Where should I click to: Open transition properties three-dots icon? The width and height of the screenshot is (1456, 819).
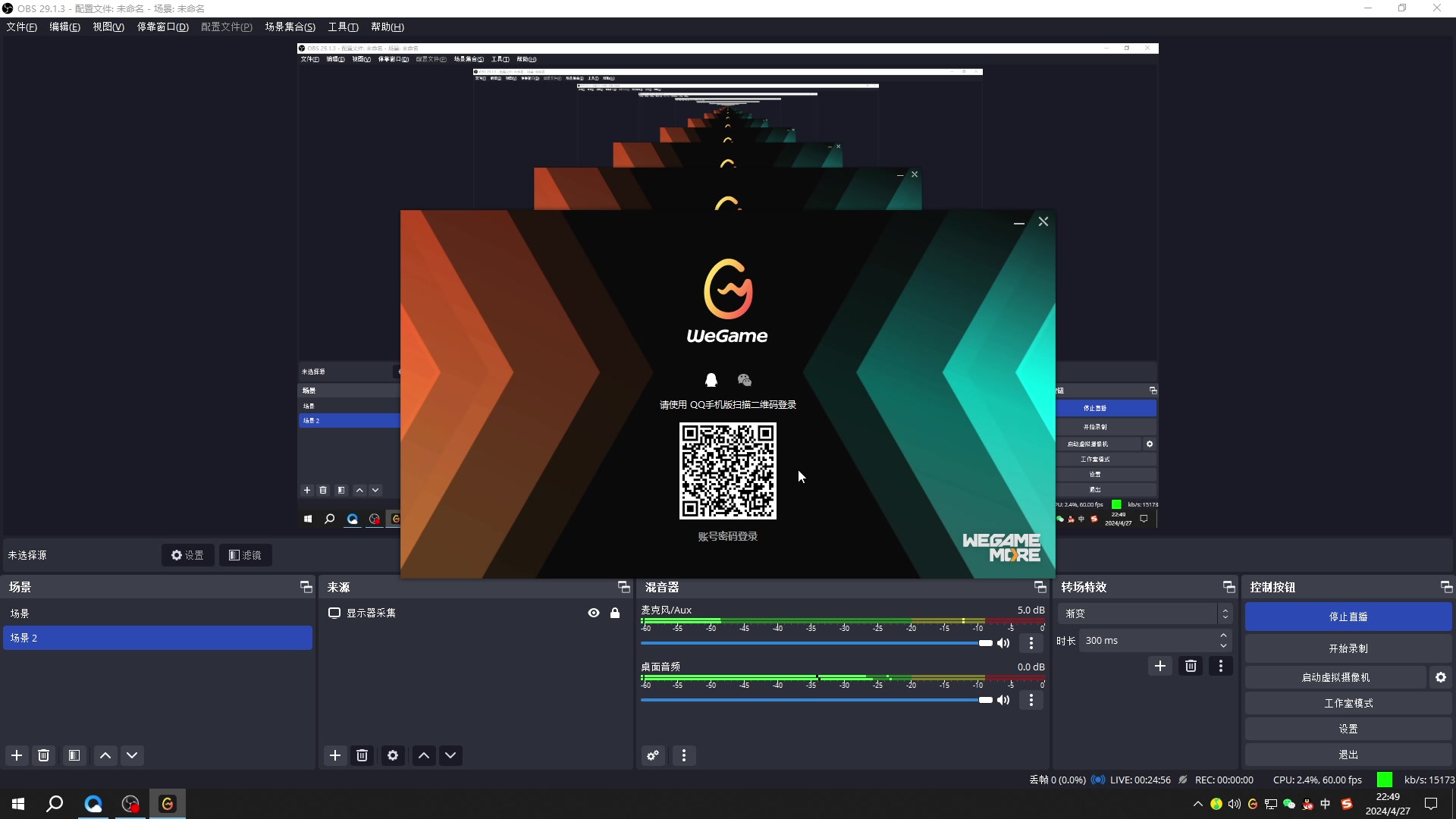[x=1221, y=666]
